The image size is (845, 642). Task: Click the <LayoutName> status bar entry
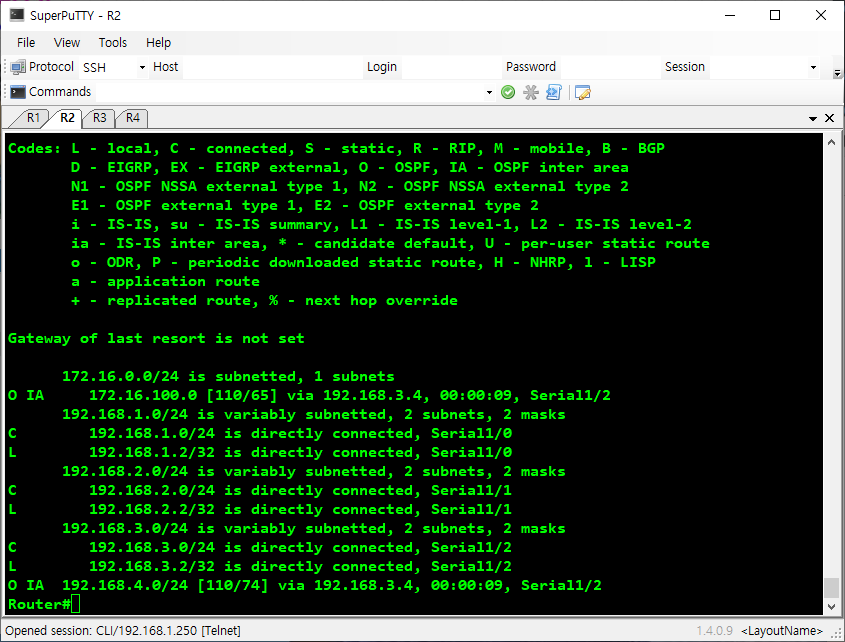click(x=782, y=631)
